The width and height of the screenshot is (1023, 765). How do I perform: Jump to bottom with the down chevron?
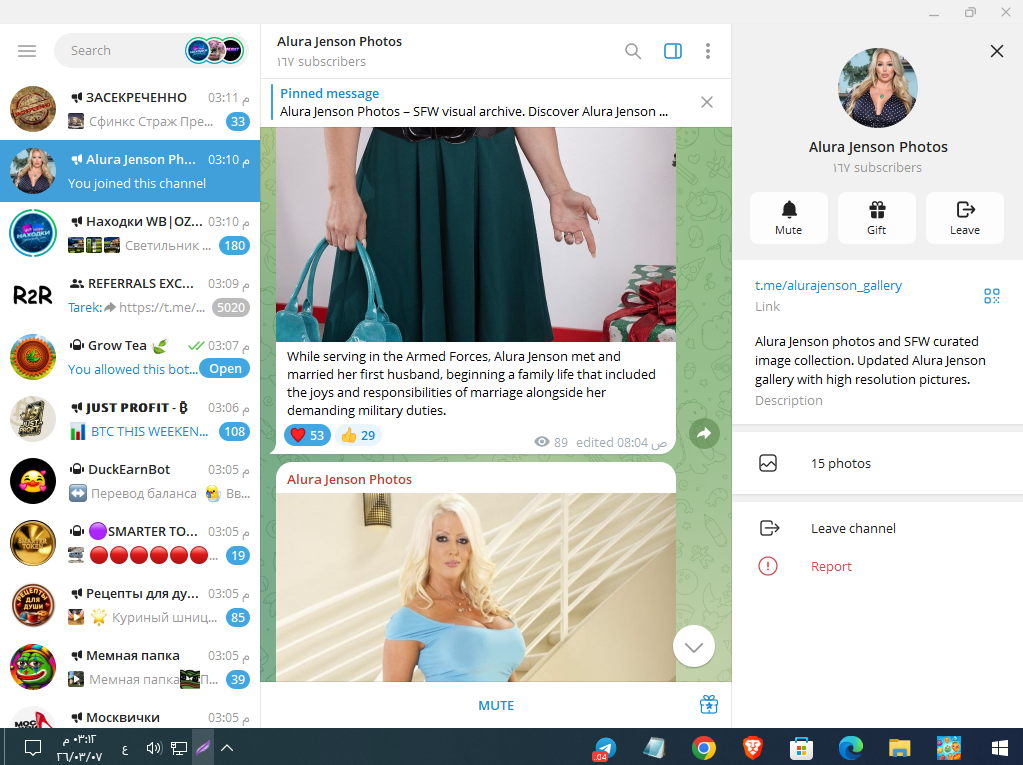pyautogui.click(x=694, y=646)
